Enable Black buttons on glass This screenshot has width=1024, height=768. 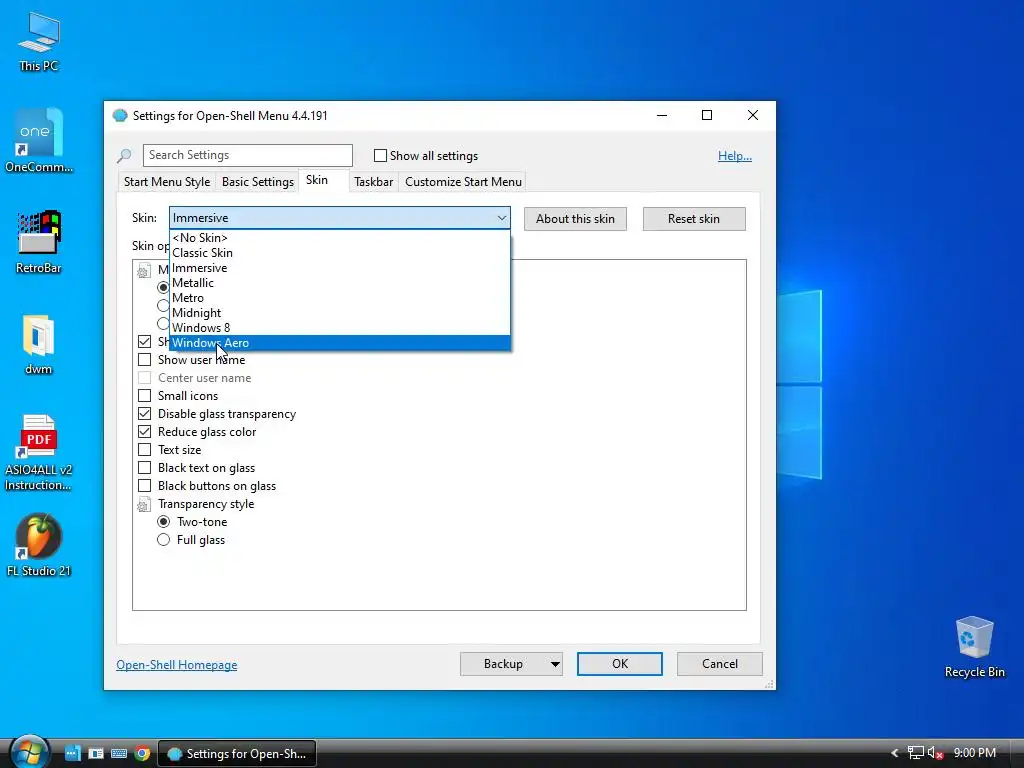(x=144, y=486)
